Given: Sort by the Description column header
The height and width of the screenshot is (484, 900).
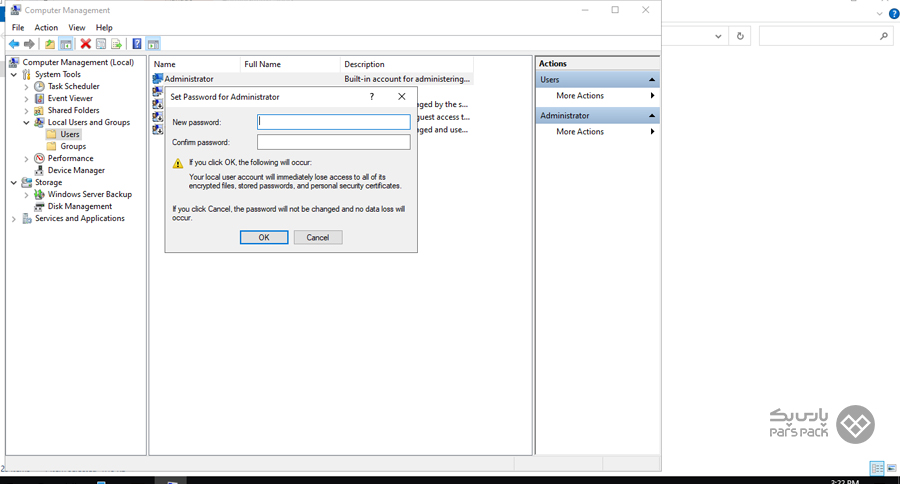Looking at the screenshot, I should click(x=406, y=64).
